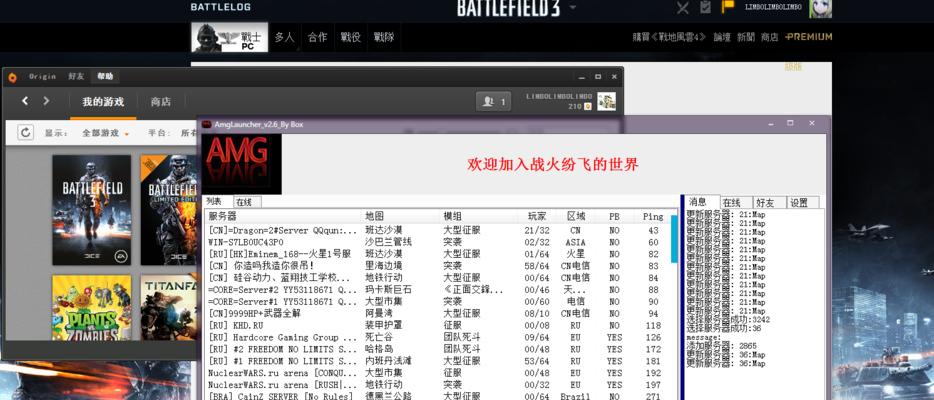Viewport: 934px width, 400px height.
Task: Expand the 全部游戏 filter dropdown in Origin
Action: tap(105, 133)
